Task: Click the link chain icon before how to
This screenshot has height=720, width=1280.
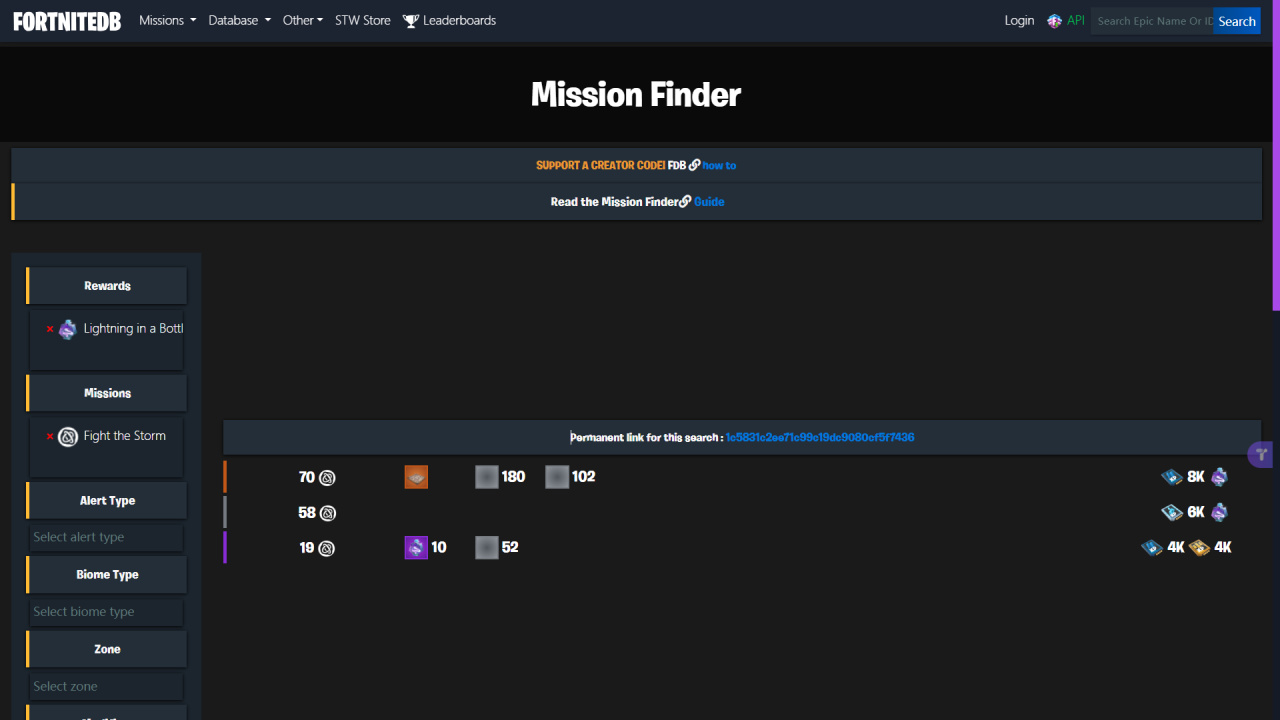Action: point(694,166)
